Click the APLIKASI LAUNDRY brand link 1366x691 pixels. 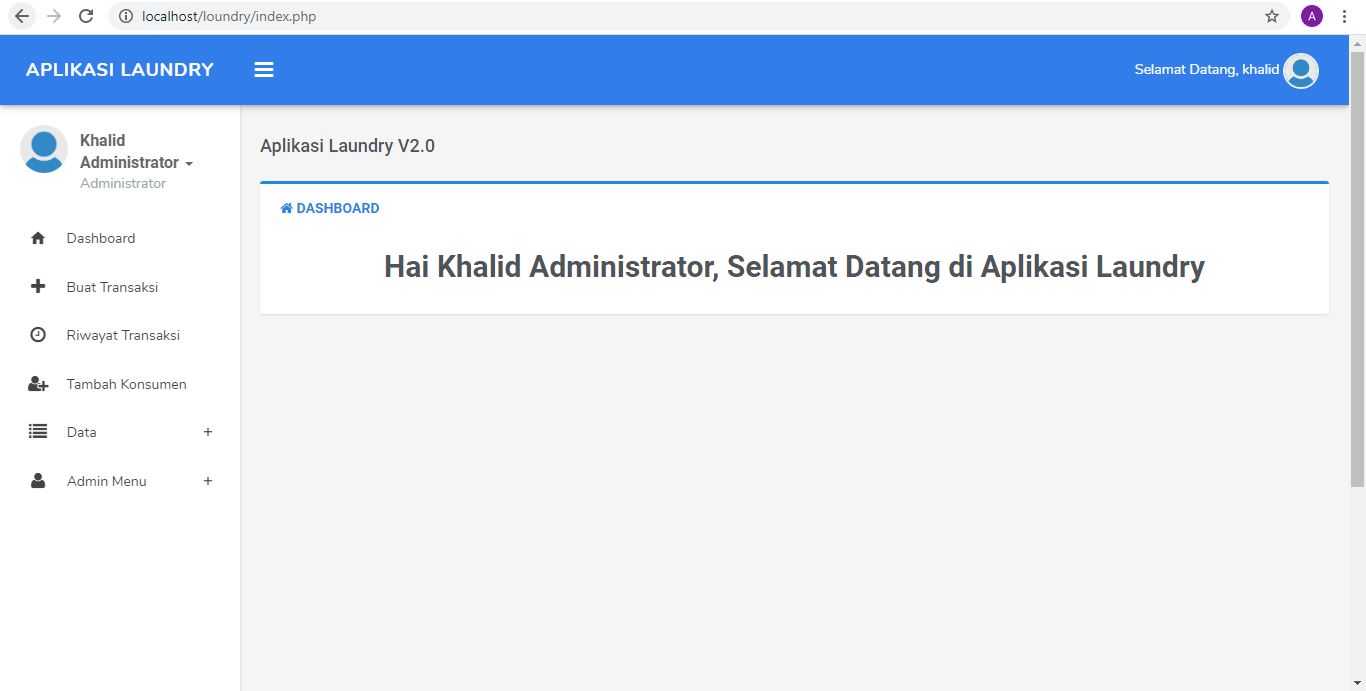click(120, 70)
